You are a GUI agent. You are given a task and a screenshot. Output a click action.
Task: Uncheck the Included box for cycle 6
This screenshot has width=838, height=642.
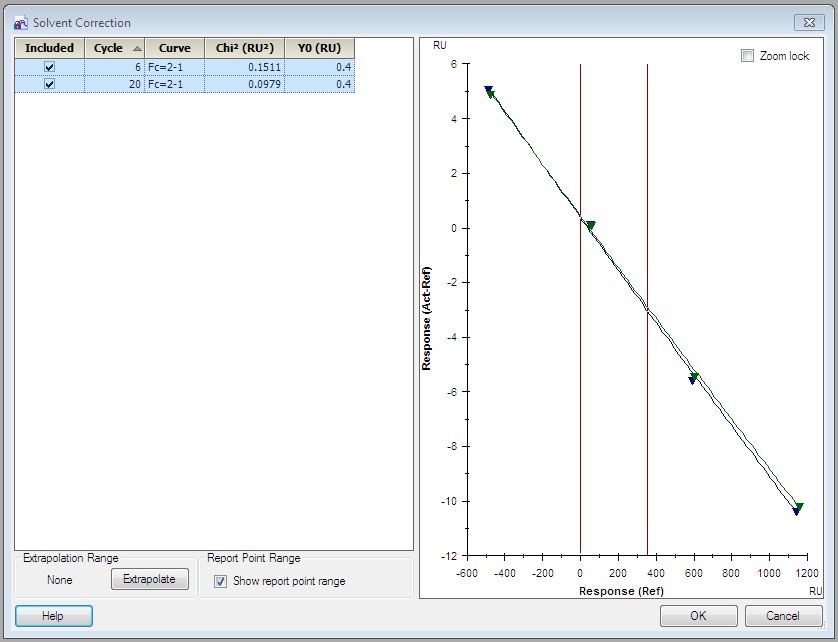[49, 67]
